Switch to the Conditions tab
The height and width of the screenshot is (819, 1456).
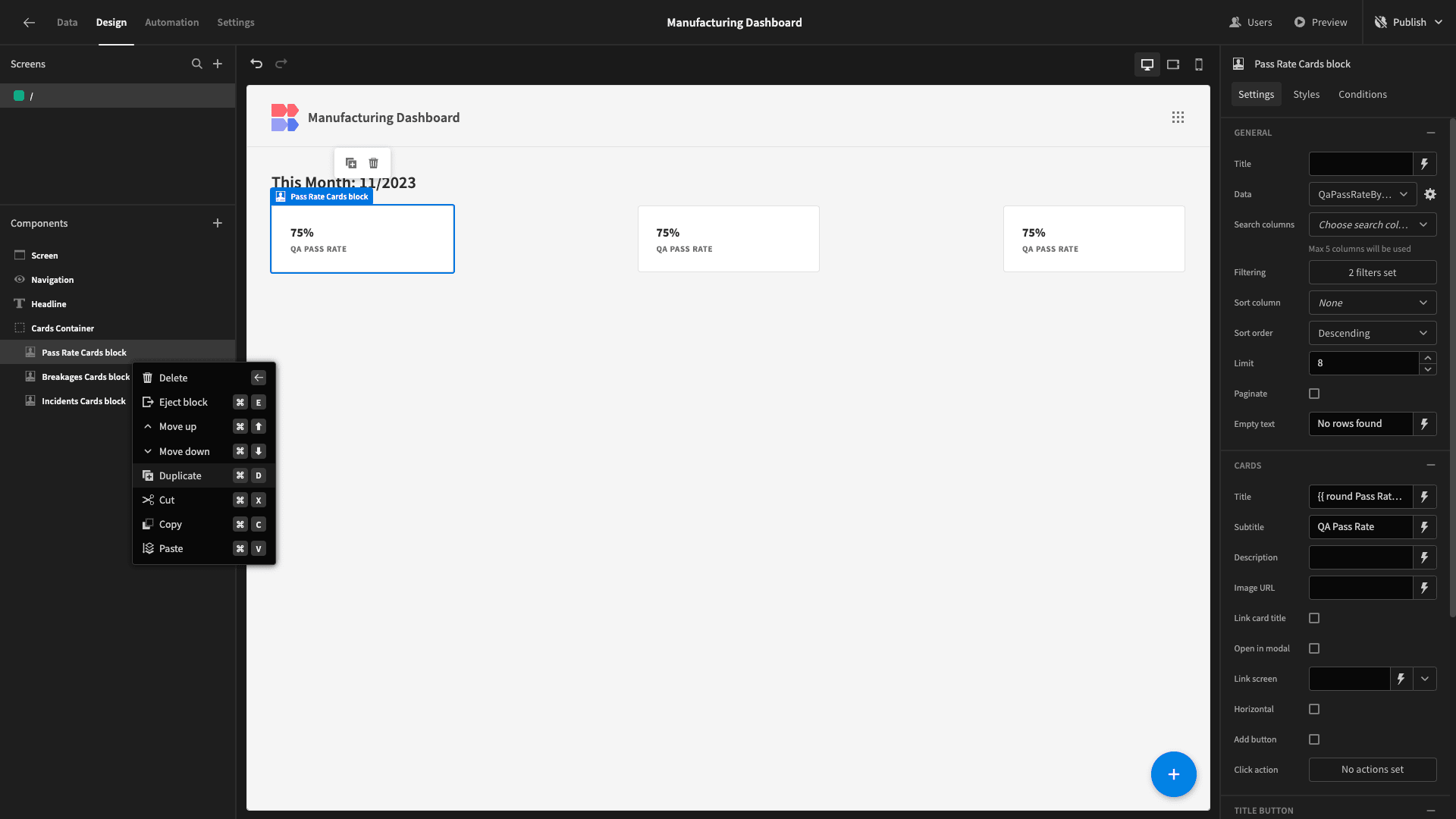point(1363,94)
